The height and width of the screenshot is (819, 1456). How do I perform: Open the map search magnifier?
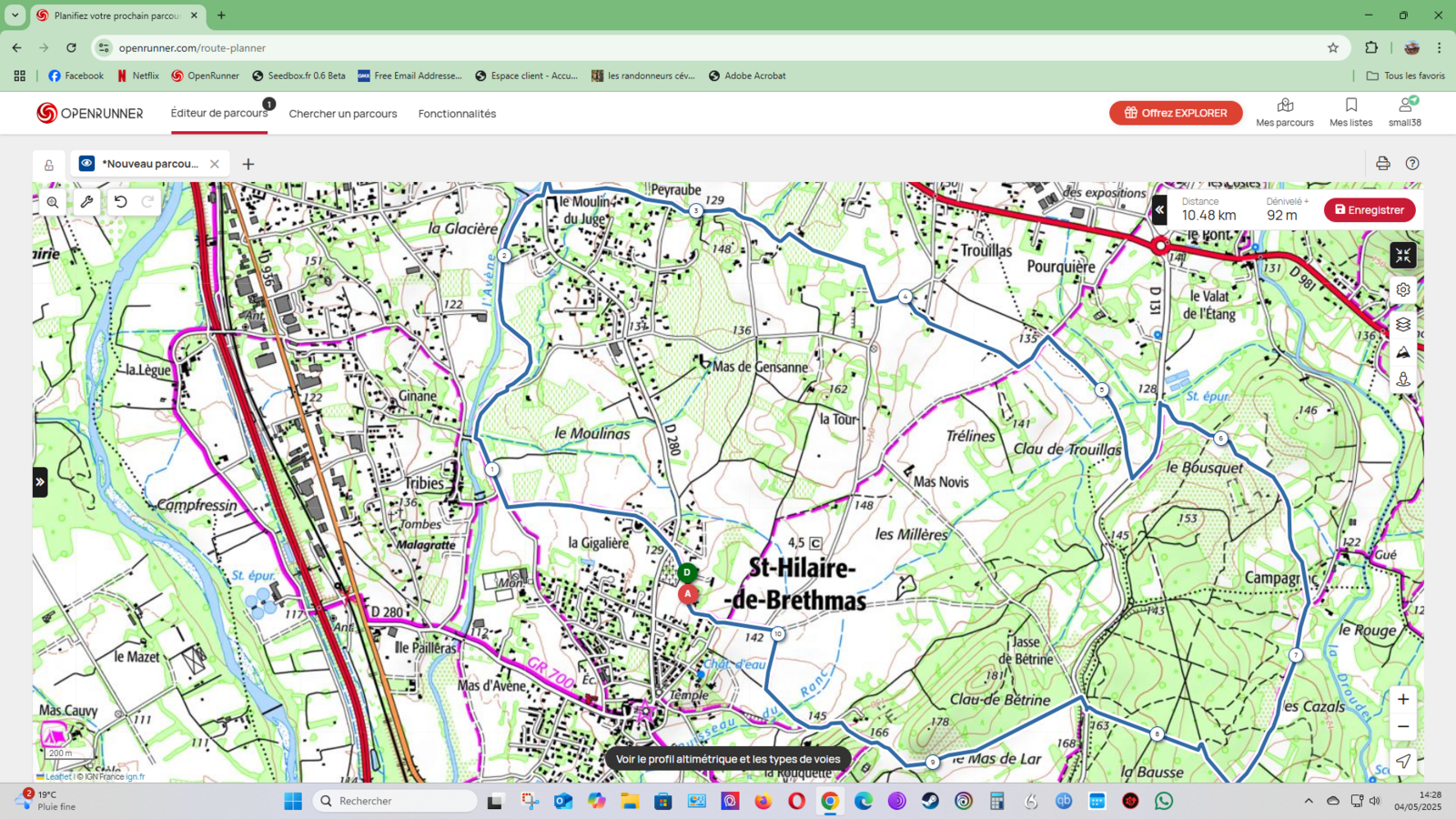(x=53, y=202)
